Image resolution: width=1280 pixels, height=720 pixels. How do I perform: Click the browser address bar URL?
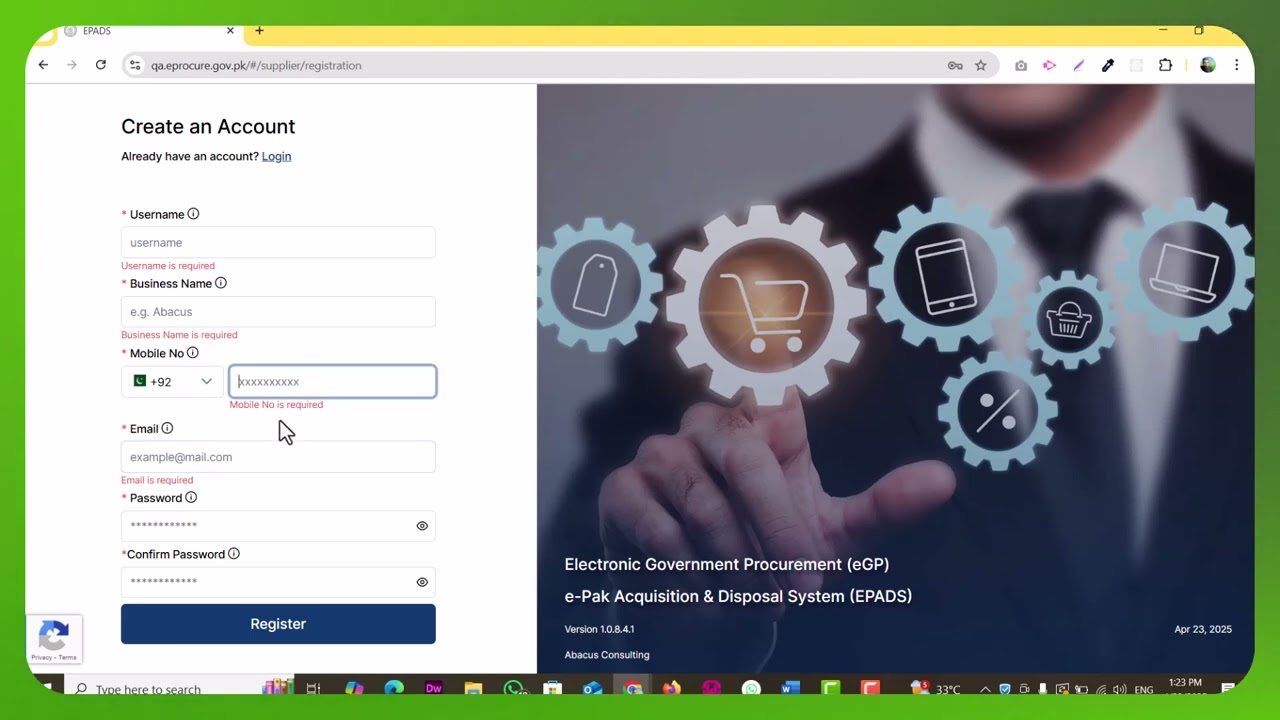point(256,65)
